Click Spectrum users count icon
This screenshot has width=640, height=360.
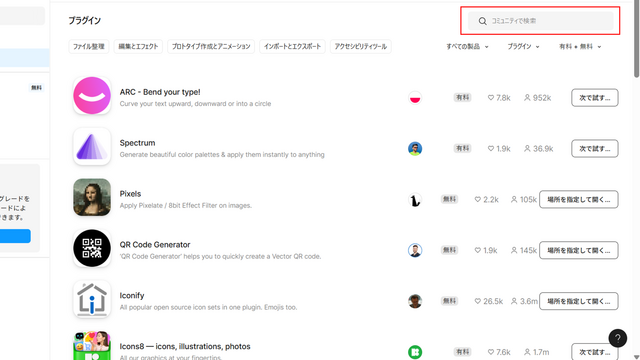527,149
